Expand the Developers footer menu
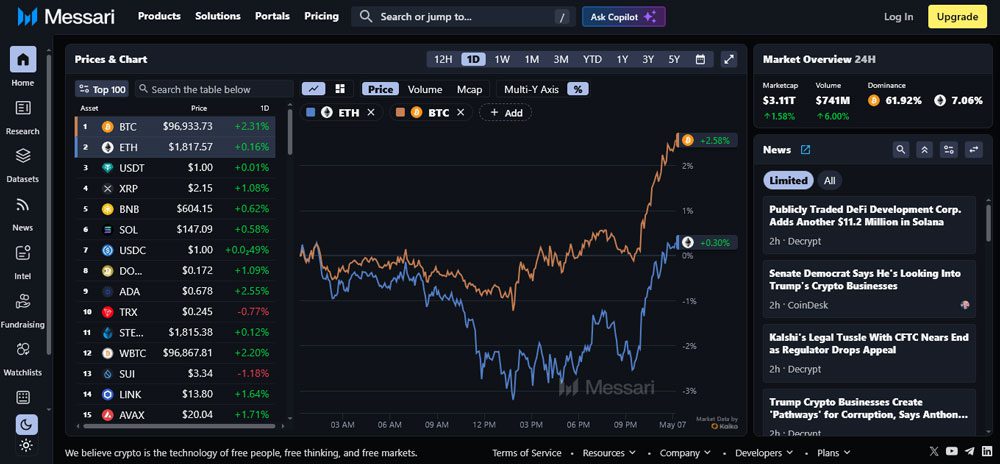The height and width of the screenshot is (464, 1000). pyautogui.click(x=764, y=453)
